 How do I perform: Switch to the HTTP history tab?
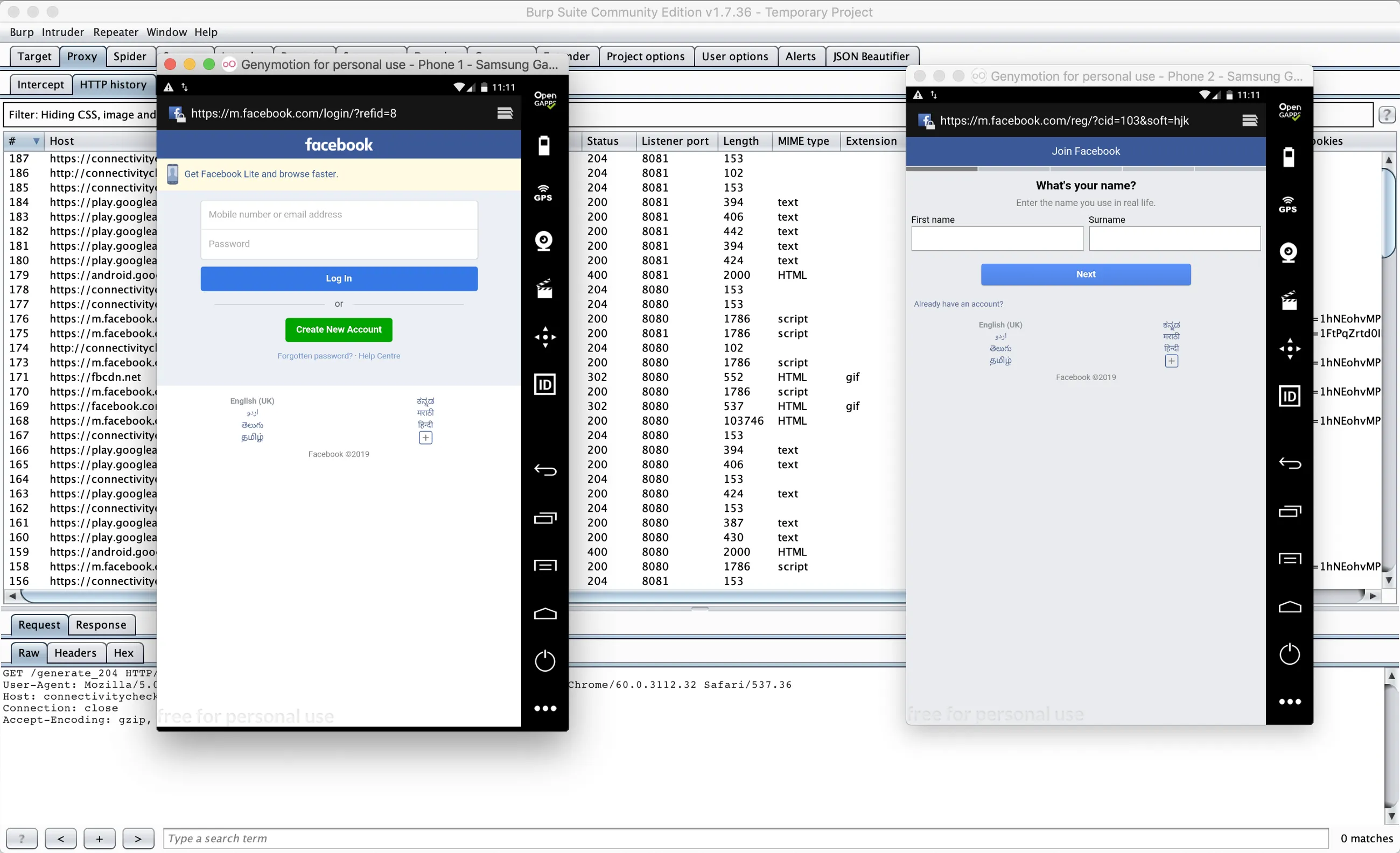[x=114, y=84]
